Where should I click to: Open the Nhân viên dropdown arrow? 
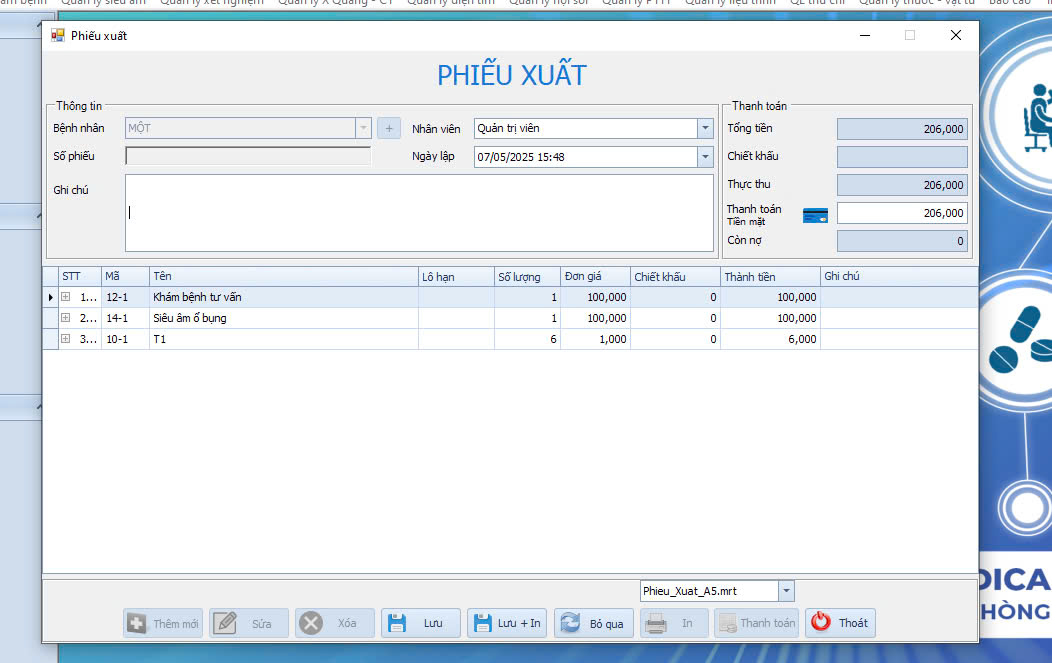click(x=704, y=128)
